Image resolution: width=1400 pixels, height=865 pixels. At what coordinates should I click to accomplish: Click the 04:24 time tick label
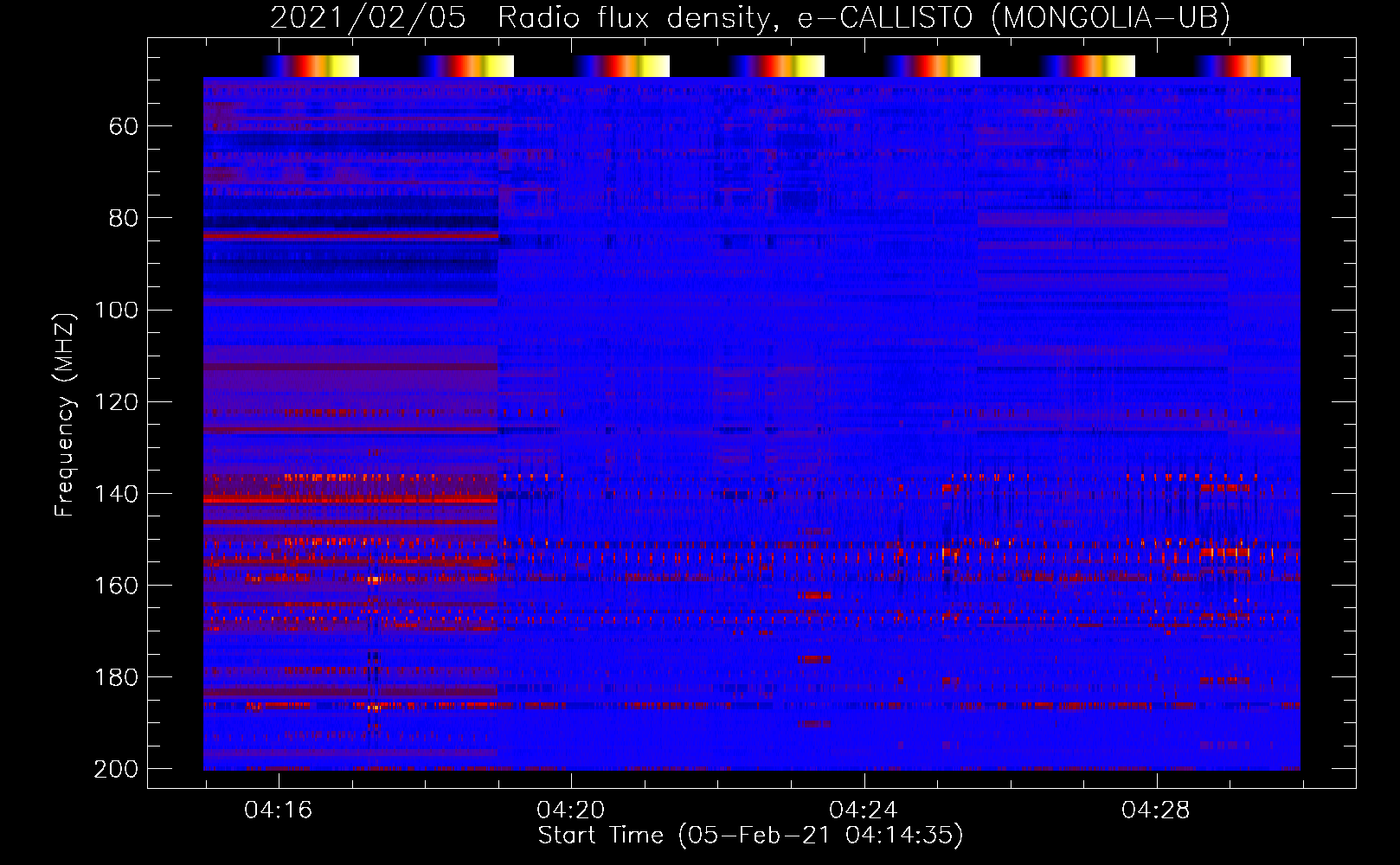[863, 811]
